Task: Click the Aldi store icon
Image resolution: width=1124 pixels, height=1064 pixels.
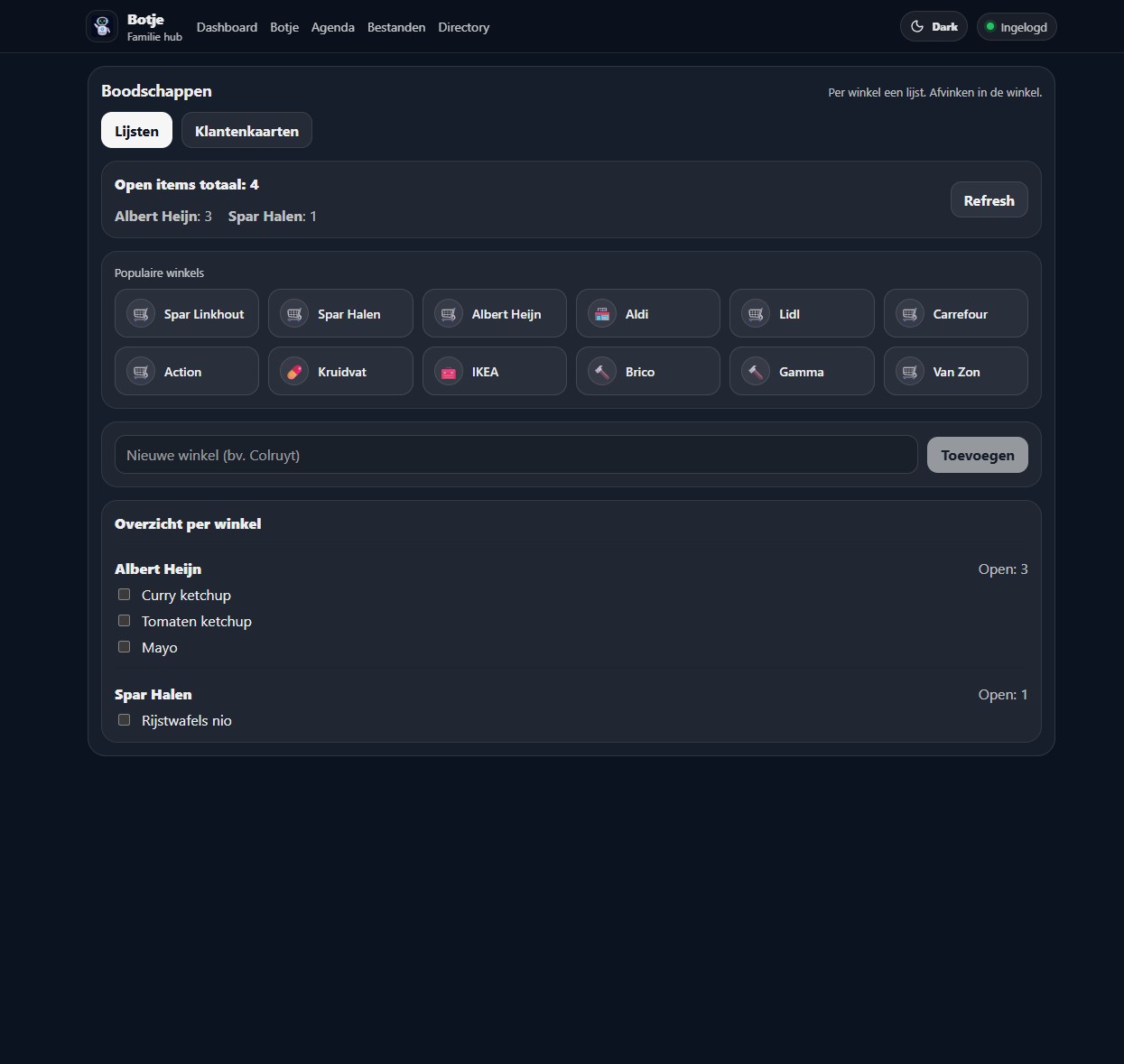Action: [602, 314]
